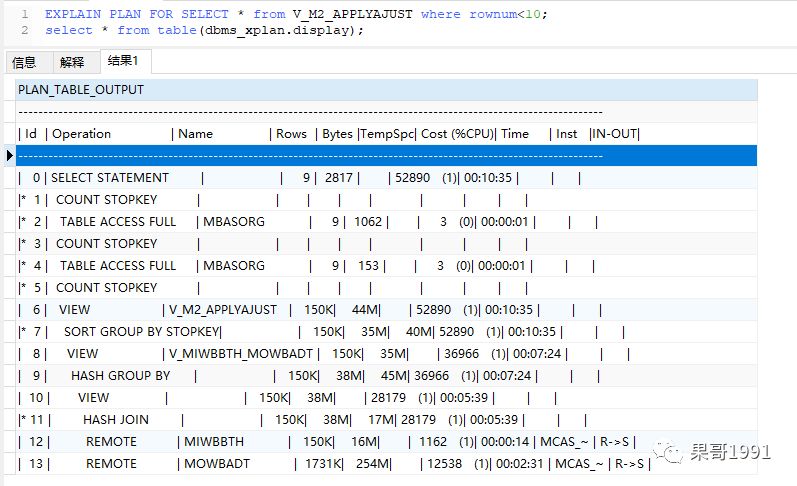This screenshot has height=486, width=797.
Task: Select the Id 5 COUNT STOPKEY row
Action: (x=386, y=288)
